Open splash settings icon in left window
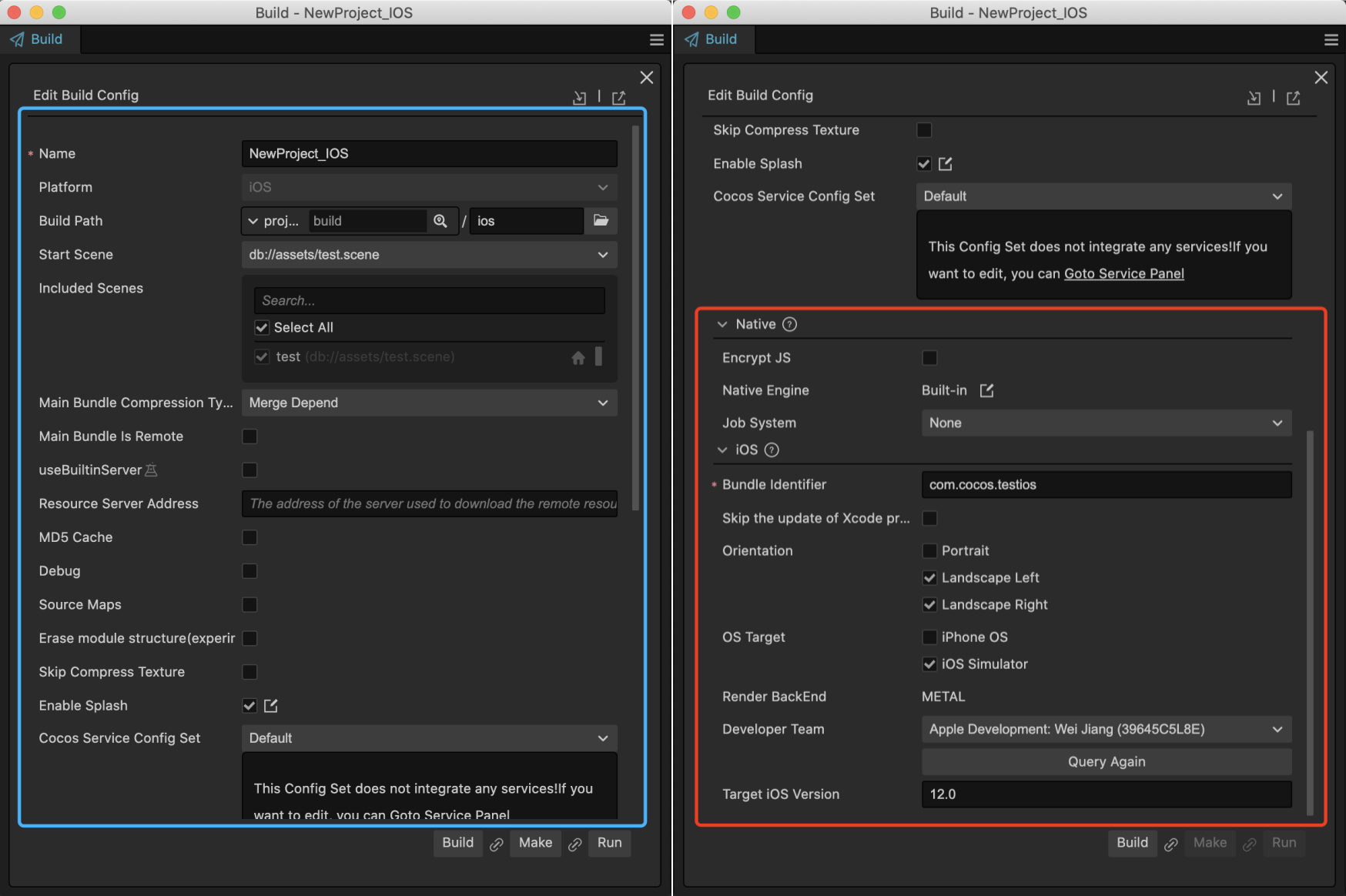 click(x=271, y=705)
